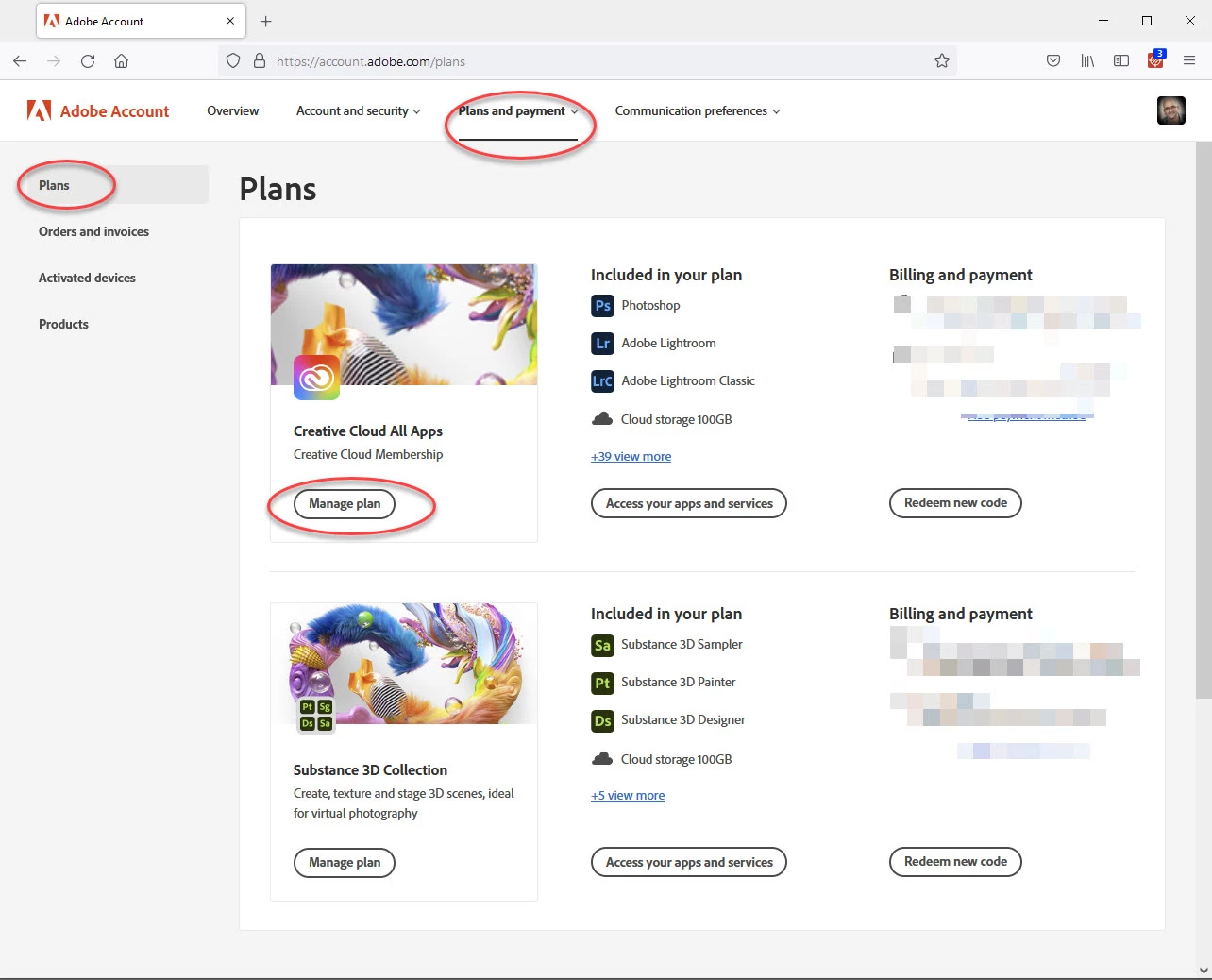This screenshot has height=980, width=1212.
Task: Click the scrollbar down arrow
Action: tap(1203, 970)
